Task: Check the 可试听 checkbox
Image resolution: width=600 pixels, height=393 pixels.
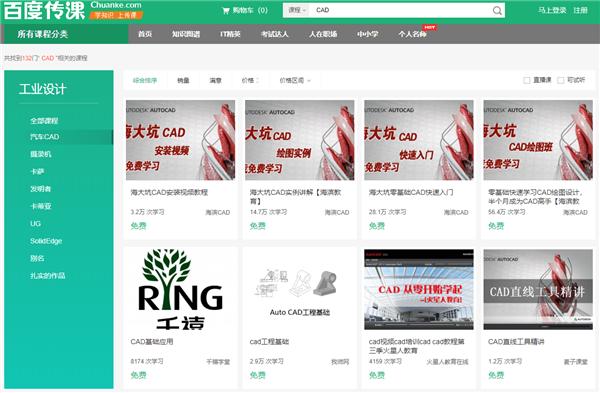Action: tap(561, 80)
